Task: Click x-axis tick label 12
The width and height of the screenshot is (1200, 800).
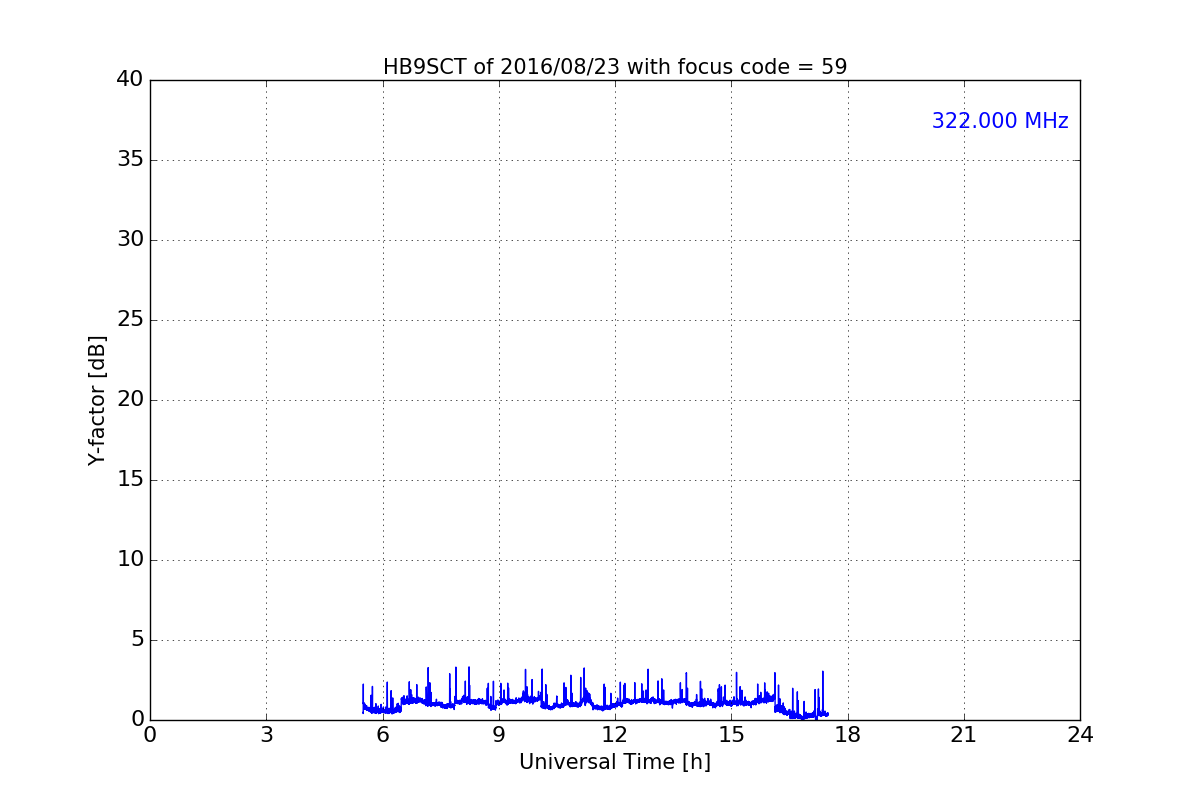Action: (615, 735)
